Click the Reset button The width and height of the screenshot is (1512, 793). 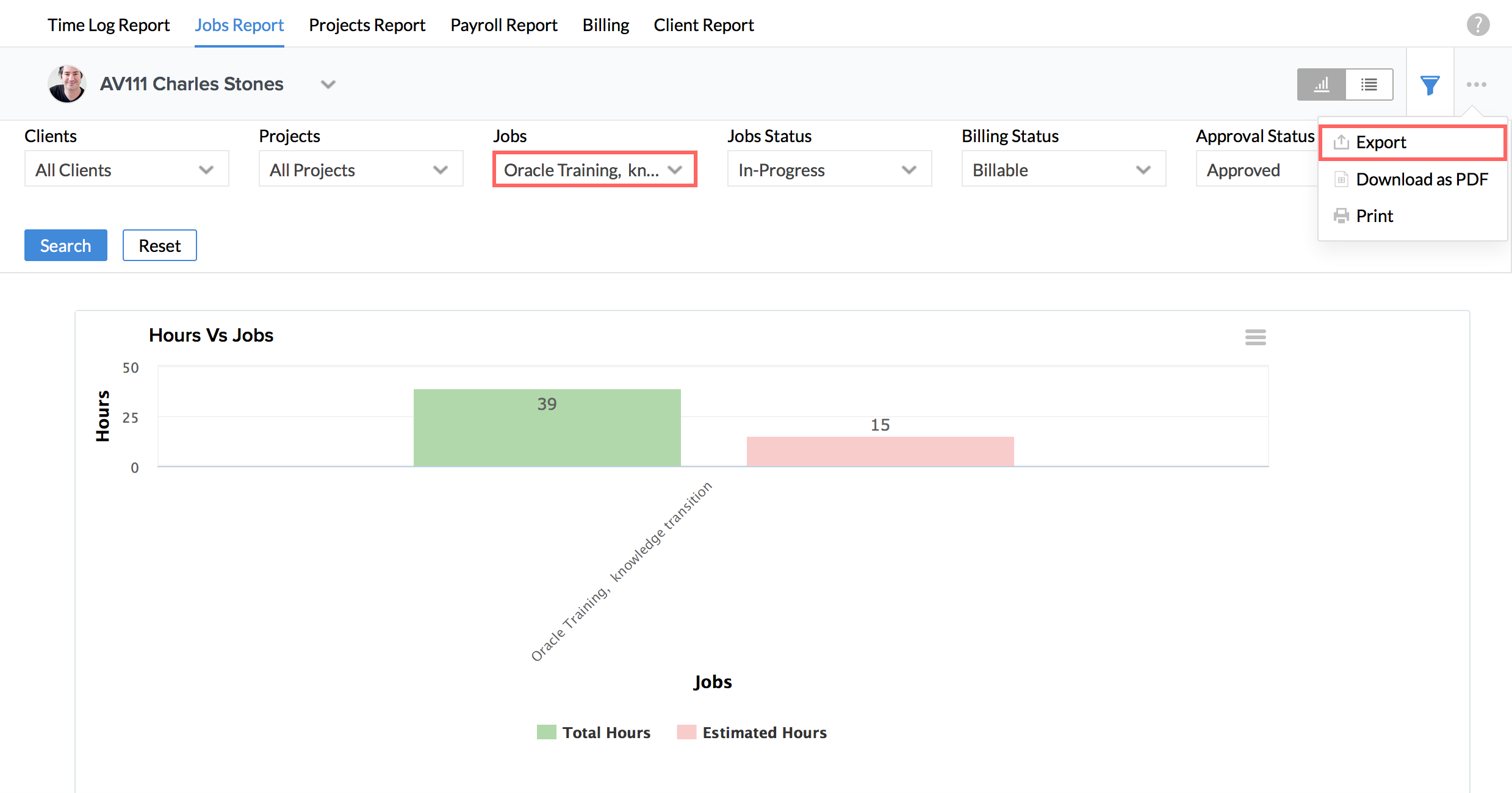(x=159, y=245)
